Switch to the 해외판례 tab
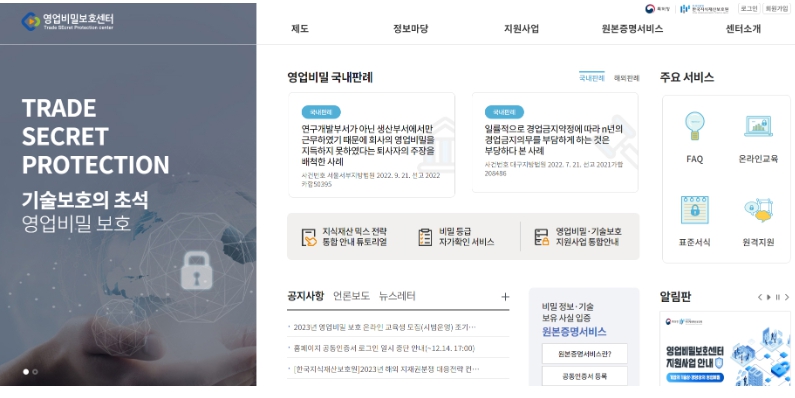 click(x=627, y=78)
